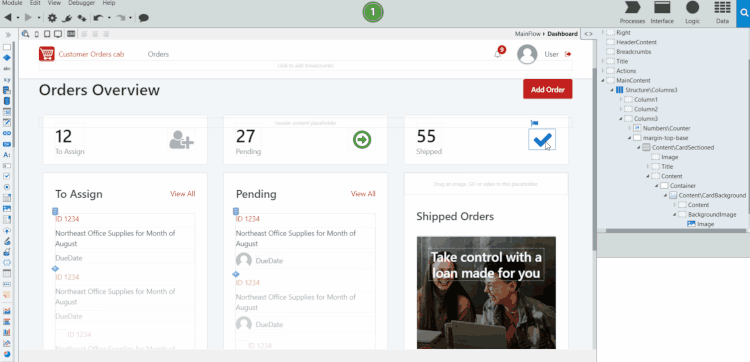Switch to the Data tab

pyautogui.click(x=722, y=12)
